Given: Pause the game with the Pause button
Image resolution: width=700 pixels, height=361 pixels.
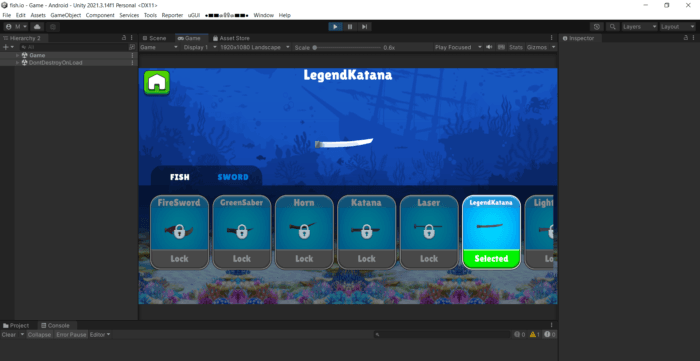Looking at the screenshot, I should point(350,27).
